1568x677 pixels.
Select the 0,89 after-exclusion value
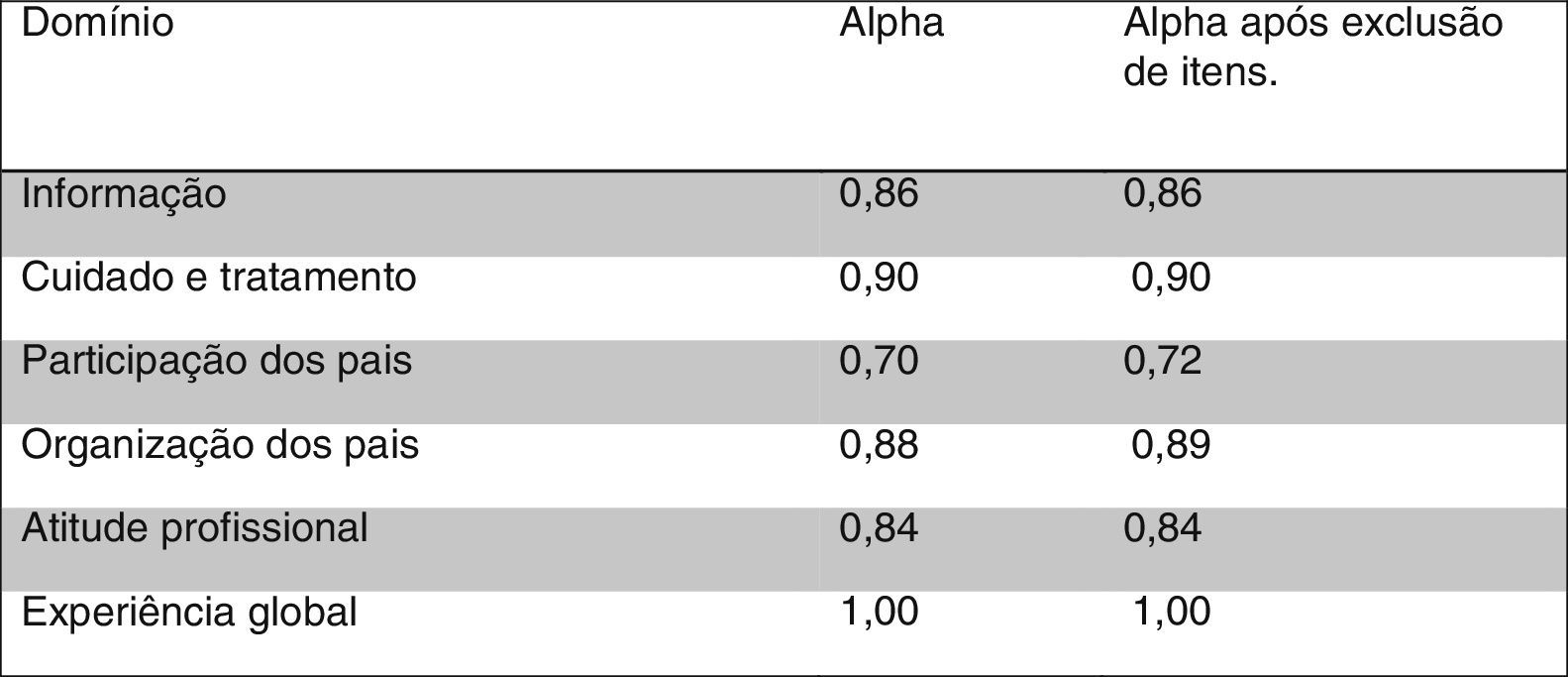[x=1171, y=445]
